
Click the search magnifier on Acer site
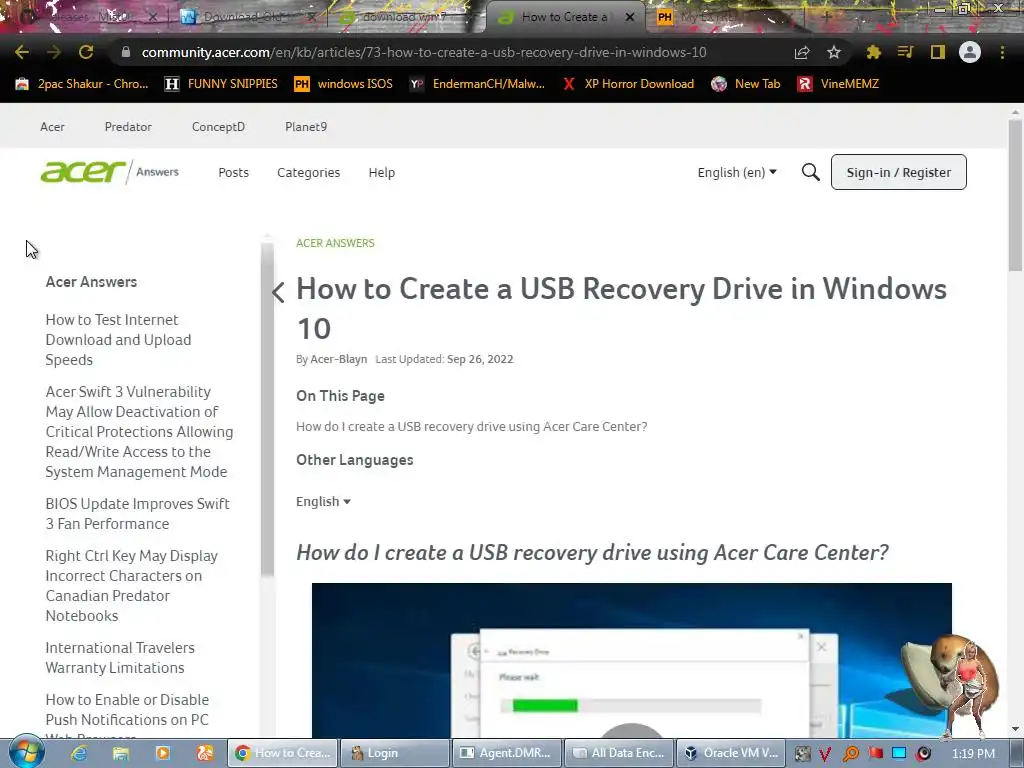pos(810,172)
